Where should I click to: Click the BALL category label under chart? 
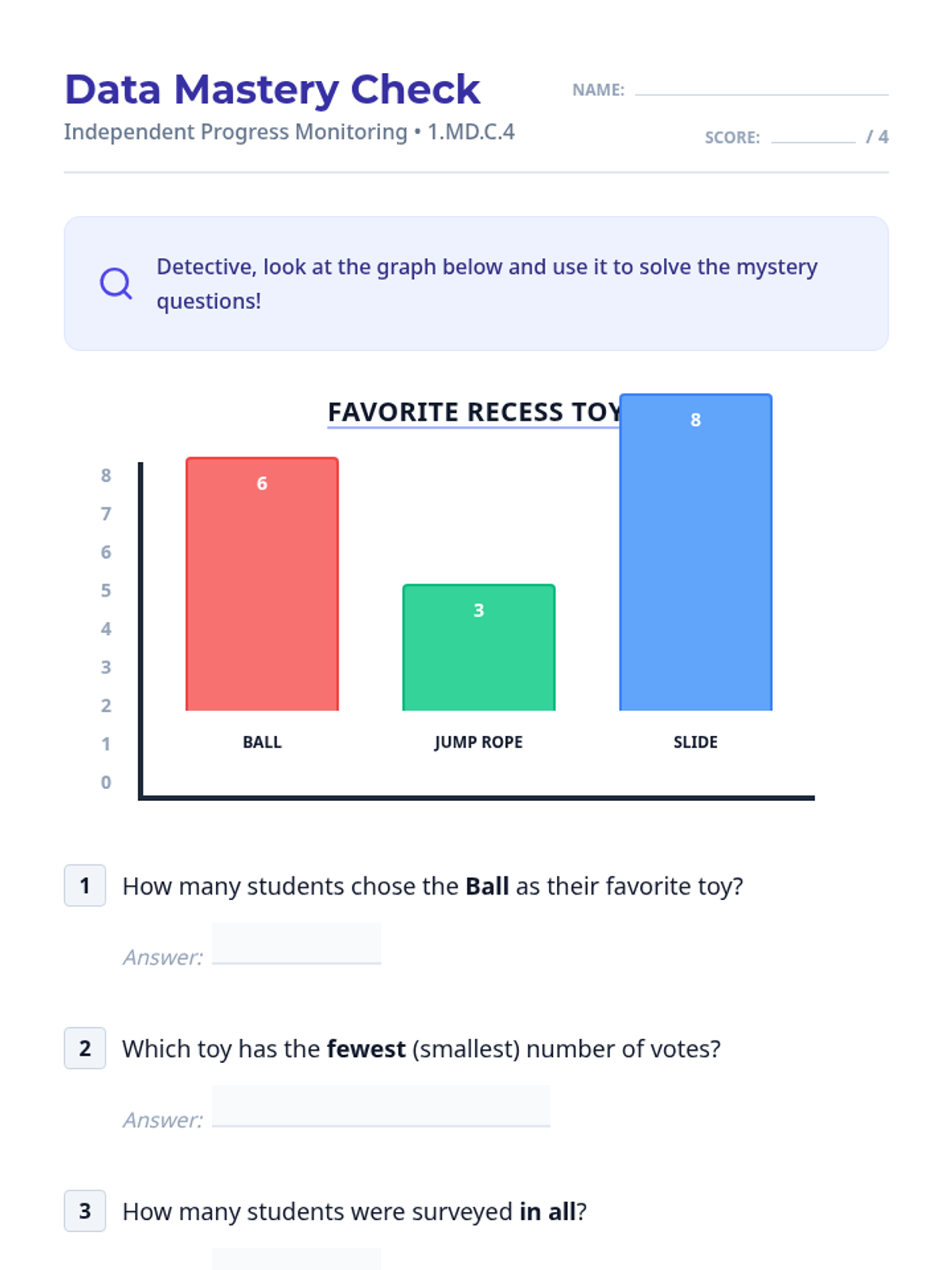point(262,742)
